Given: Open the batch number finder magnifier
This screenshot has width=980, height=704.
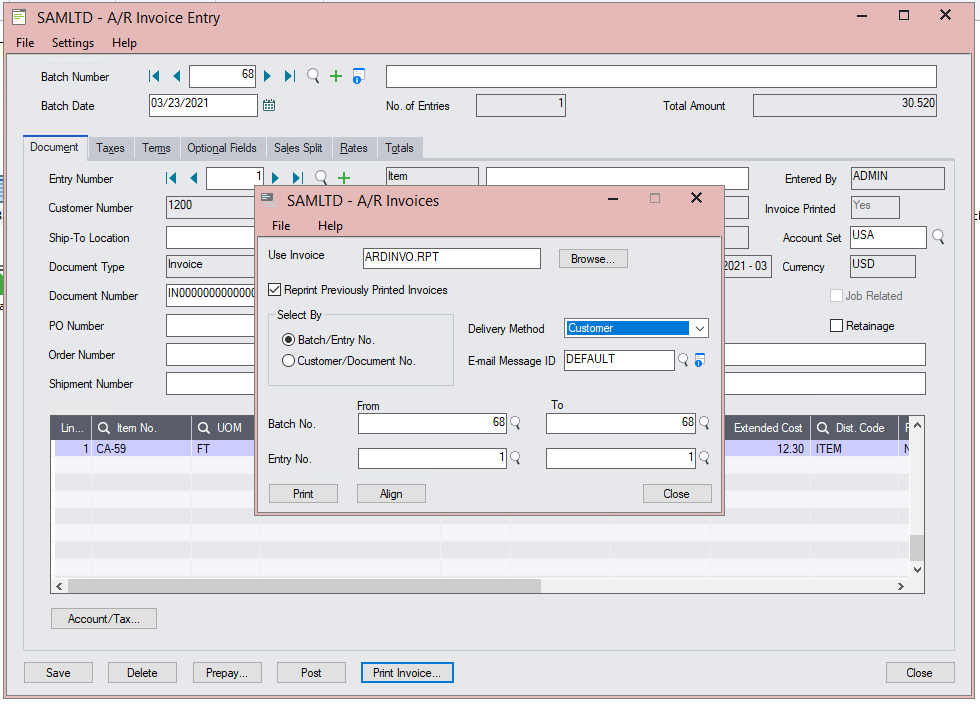Looking at the screenshot, I should click(x=313, y=76).
